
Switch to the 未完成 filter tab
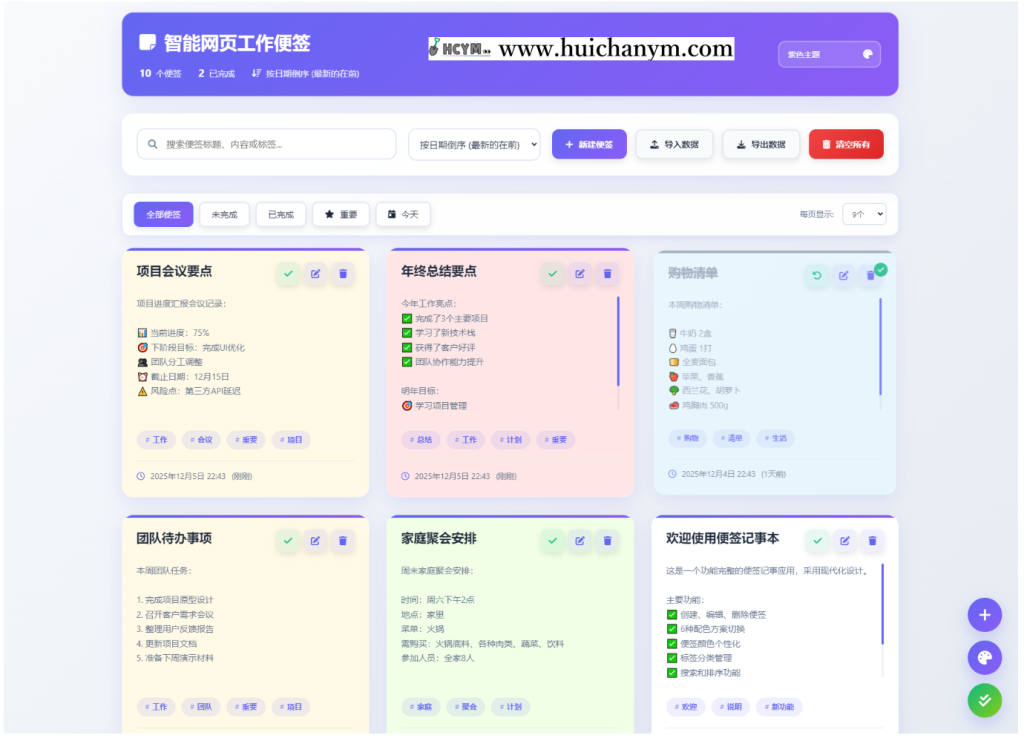pyautogui.click(x=224, y=214)
